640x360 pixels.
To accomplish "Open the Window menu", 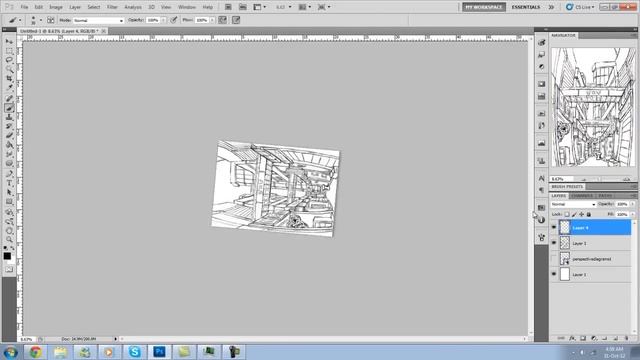I will tap(187, 7).
